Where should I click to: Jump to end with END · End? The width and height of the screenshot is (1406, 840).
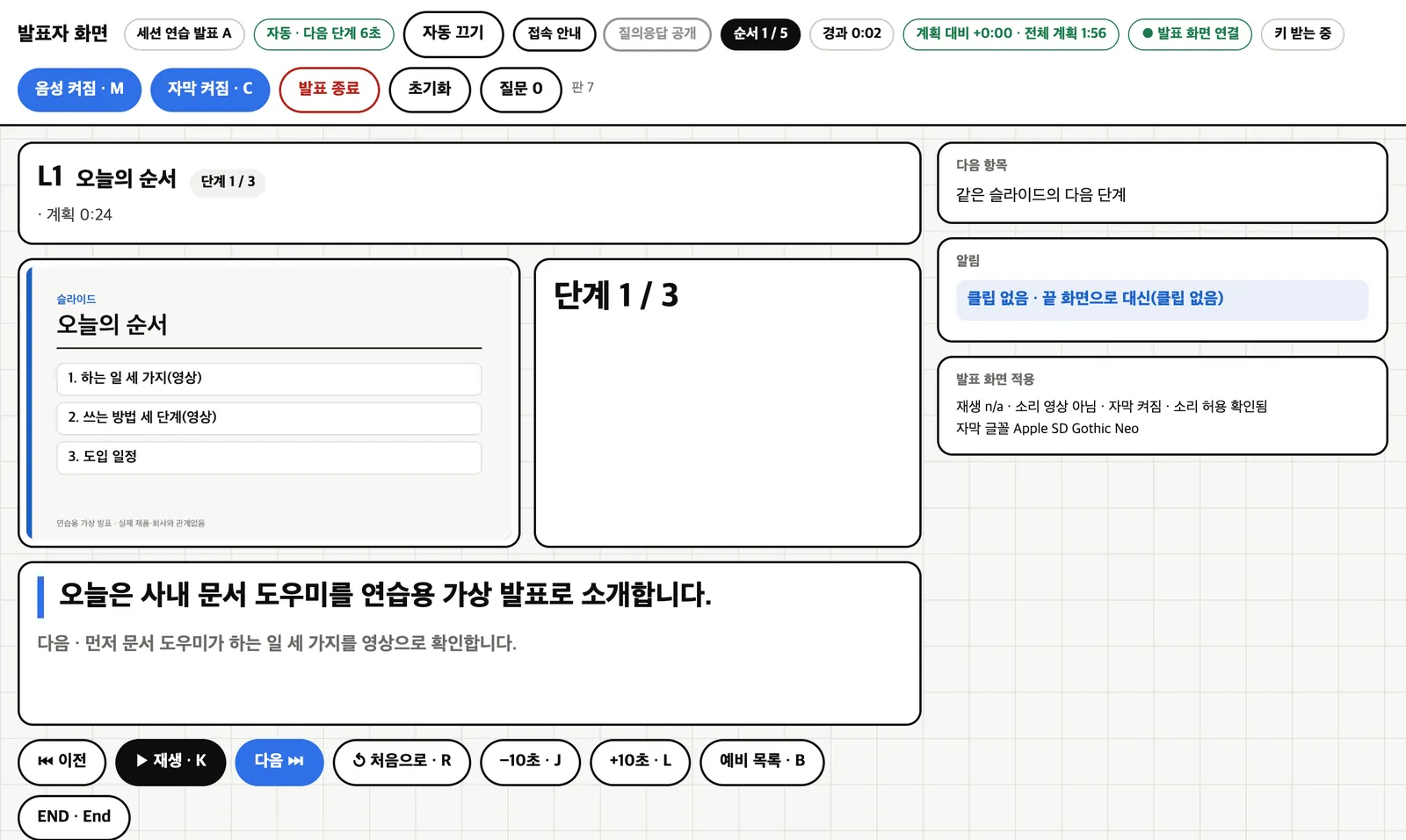click(x=74, y=817)
